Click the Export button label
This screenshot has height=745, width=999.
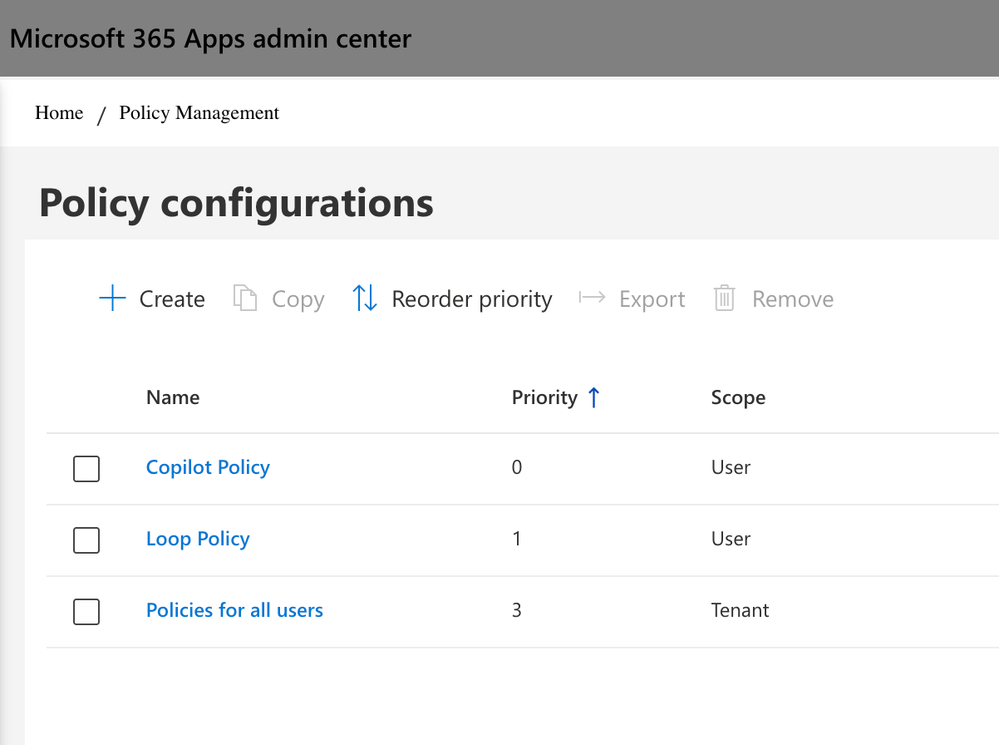(652, 300)
